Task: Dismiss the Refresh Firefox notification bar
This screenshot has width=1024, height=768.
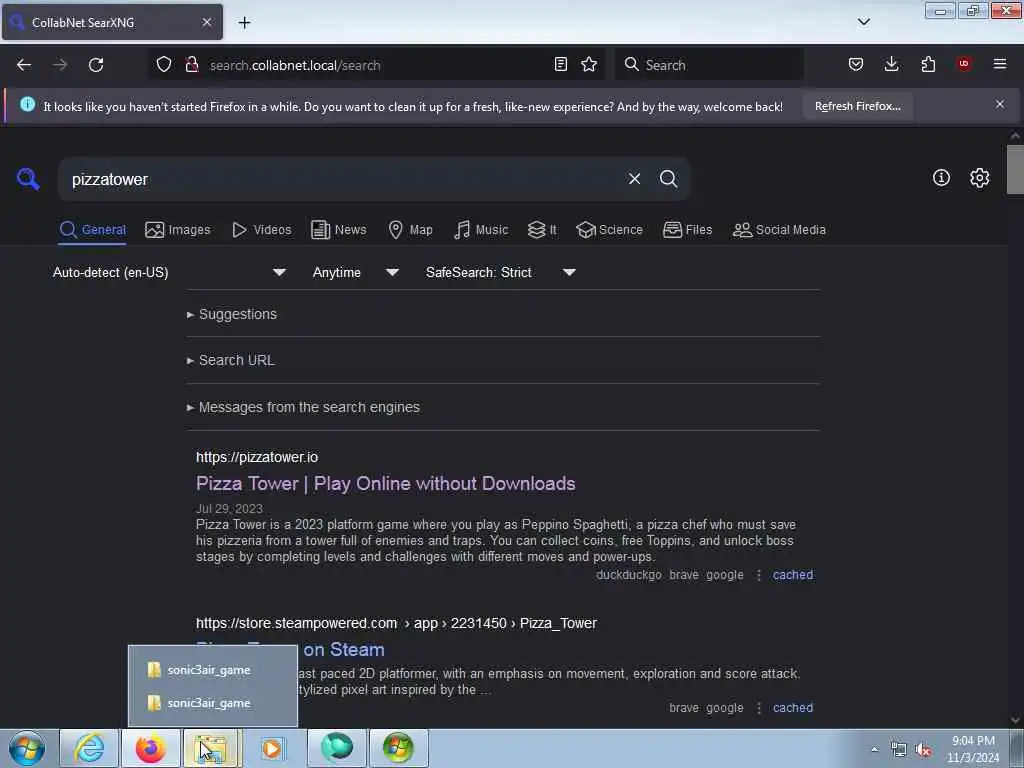Action: pos(1000,104)
